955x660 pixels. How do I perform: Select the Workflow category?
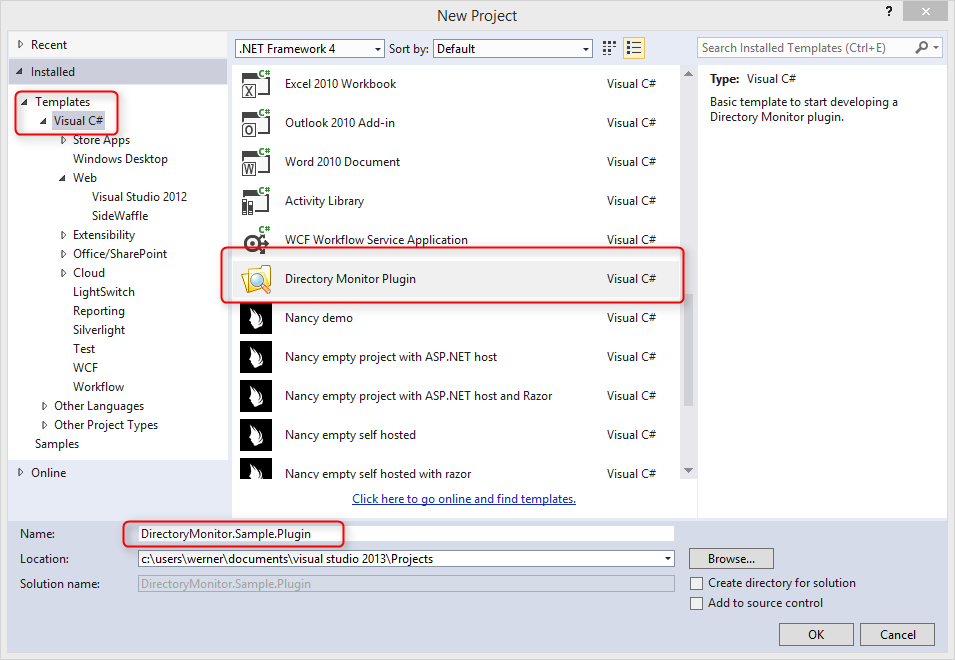click(98, 387)
